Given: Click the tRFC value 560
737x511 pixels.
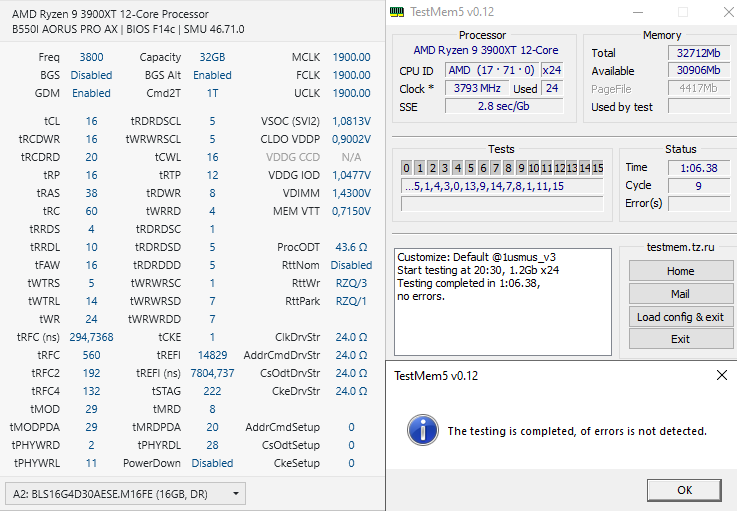Looking at the screenshot, I should point(91,355).
